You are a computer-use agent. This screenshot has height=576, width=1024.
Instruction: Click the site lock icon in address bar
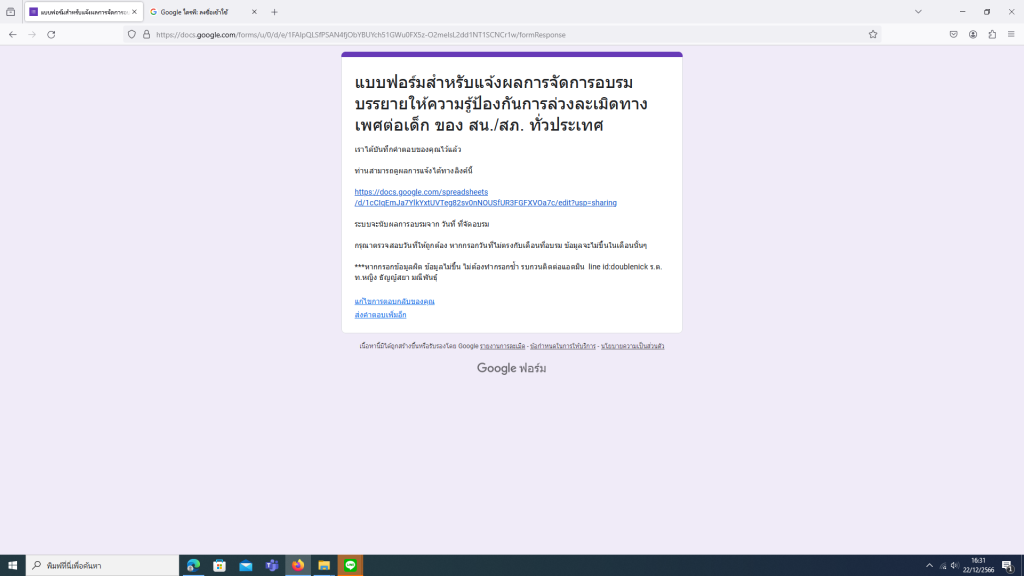point(146,34)
